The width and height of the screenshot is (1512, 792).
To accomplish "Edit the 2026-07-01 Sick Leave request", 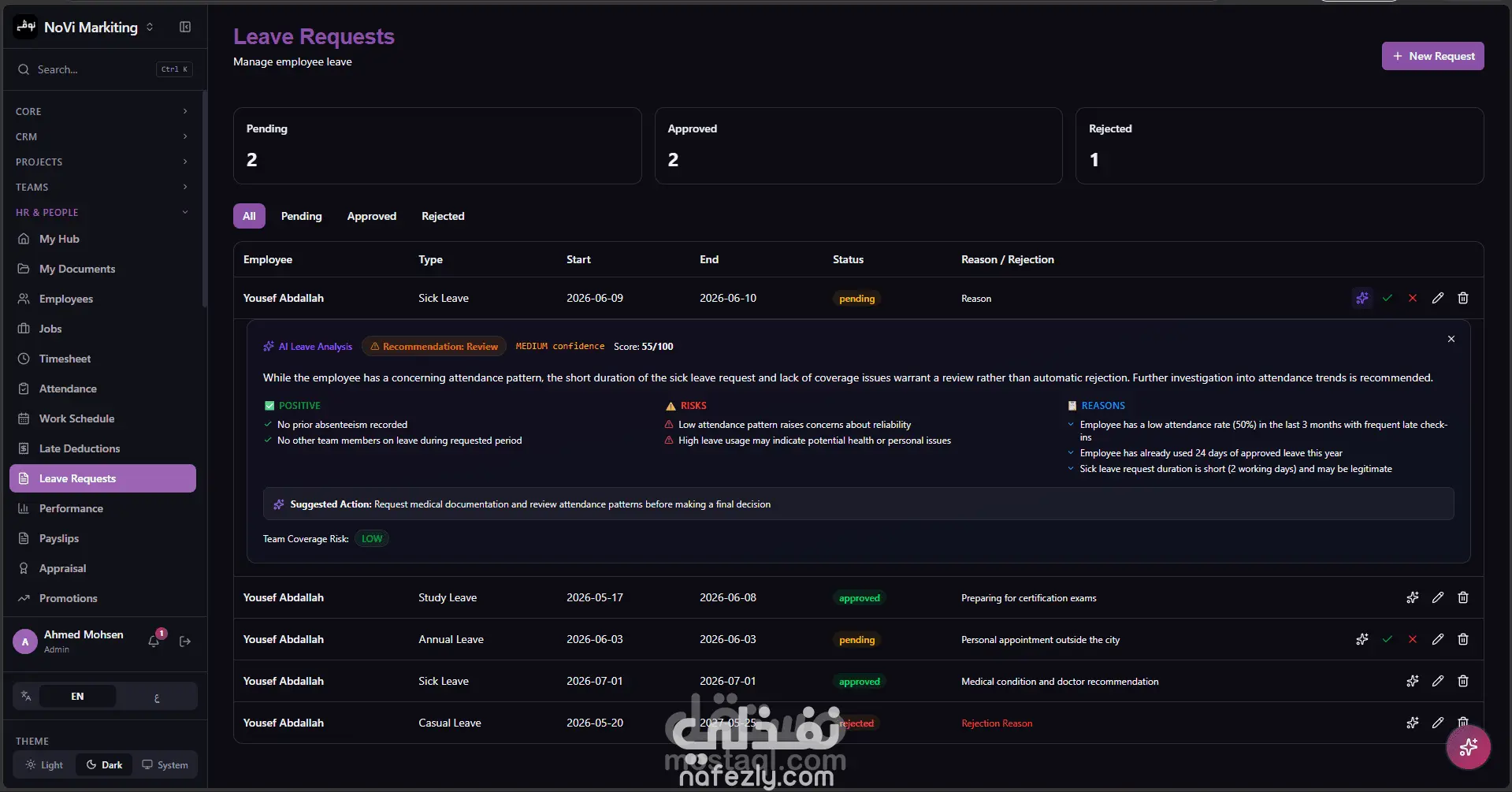I will click(x=1438, y=681).
